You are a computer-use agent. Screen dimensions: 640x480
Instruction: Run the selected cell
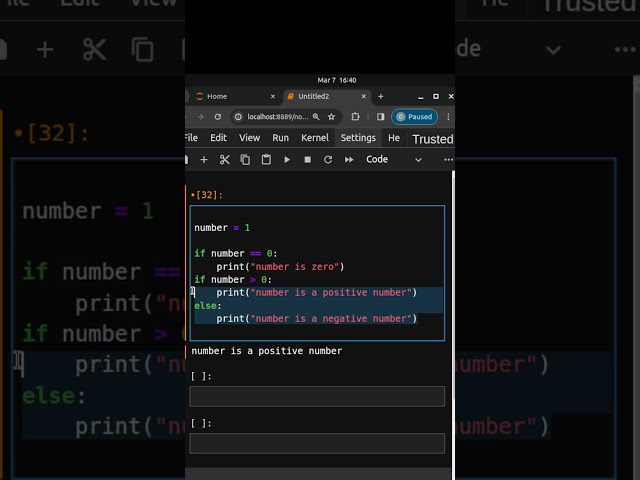click(x=287, y=160)
